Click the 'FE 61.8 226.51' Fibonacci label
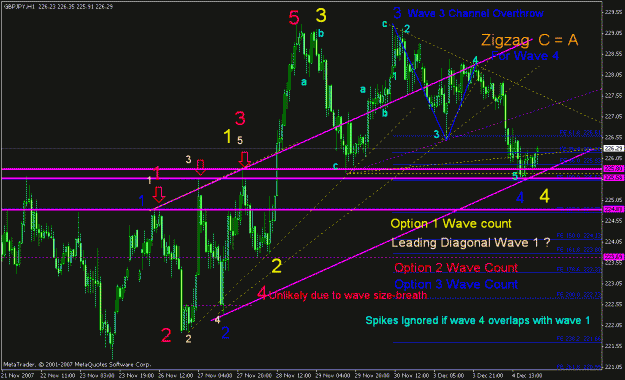 tap(580, 132)
